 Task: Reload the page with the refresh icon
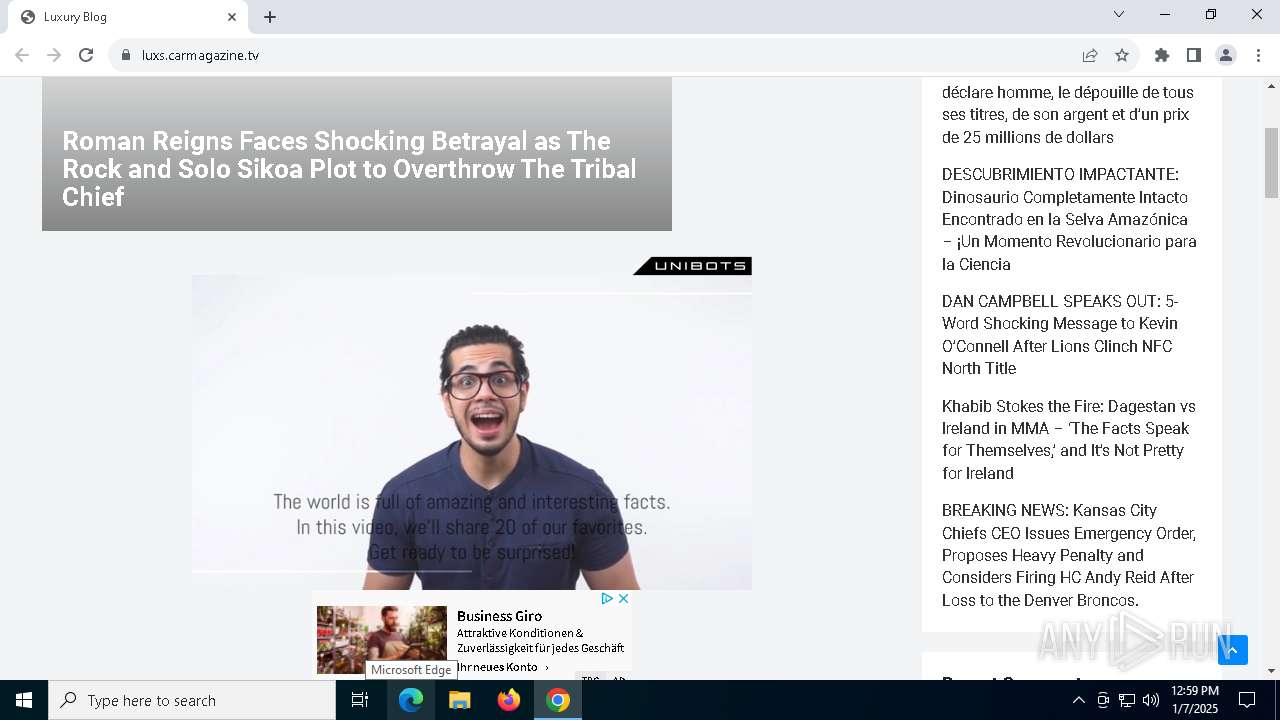point(86,55)
